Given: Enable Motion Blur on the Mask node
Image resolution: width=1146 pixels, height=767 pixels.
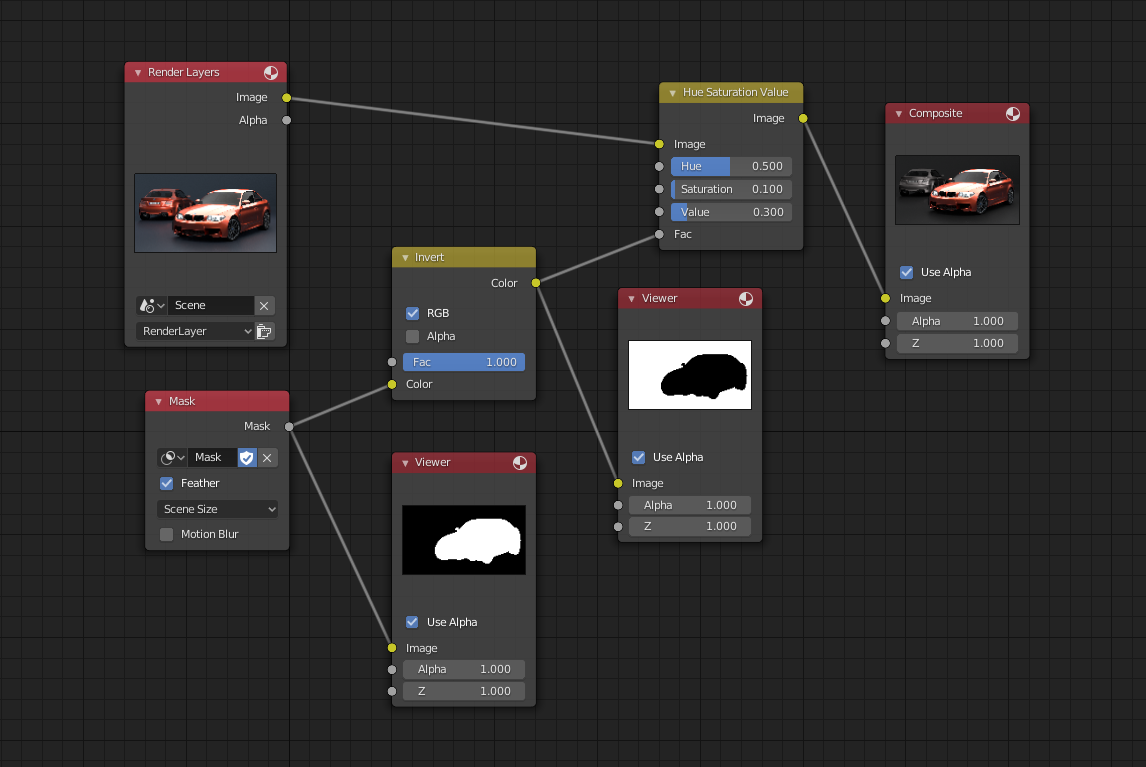Looking at the screenshot, I should coord(165,534).
